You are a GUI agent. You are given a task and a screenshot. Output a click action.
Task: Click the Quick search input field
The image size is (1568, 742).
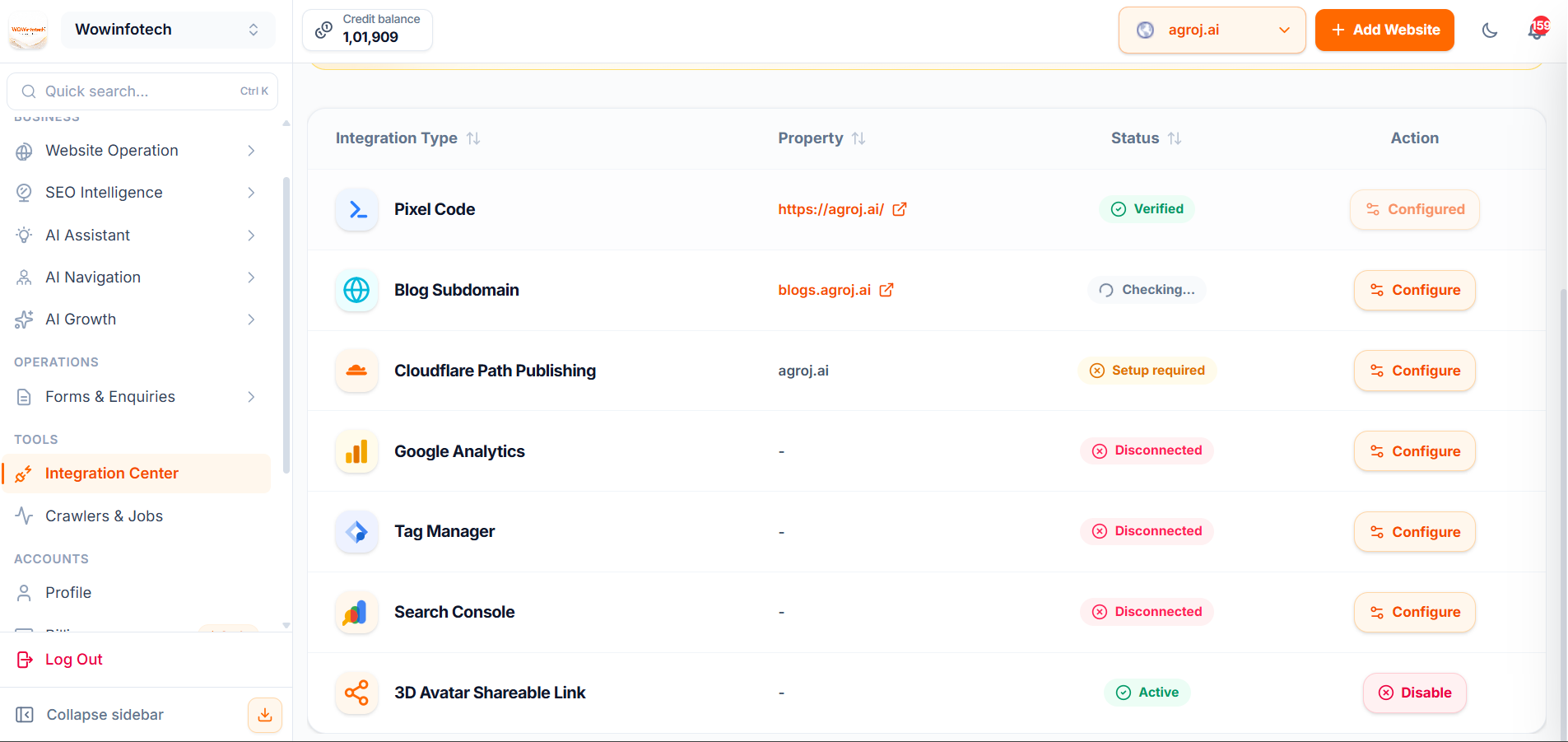(x=142, y=91)
